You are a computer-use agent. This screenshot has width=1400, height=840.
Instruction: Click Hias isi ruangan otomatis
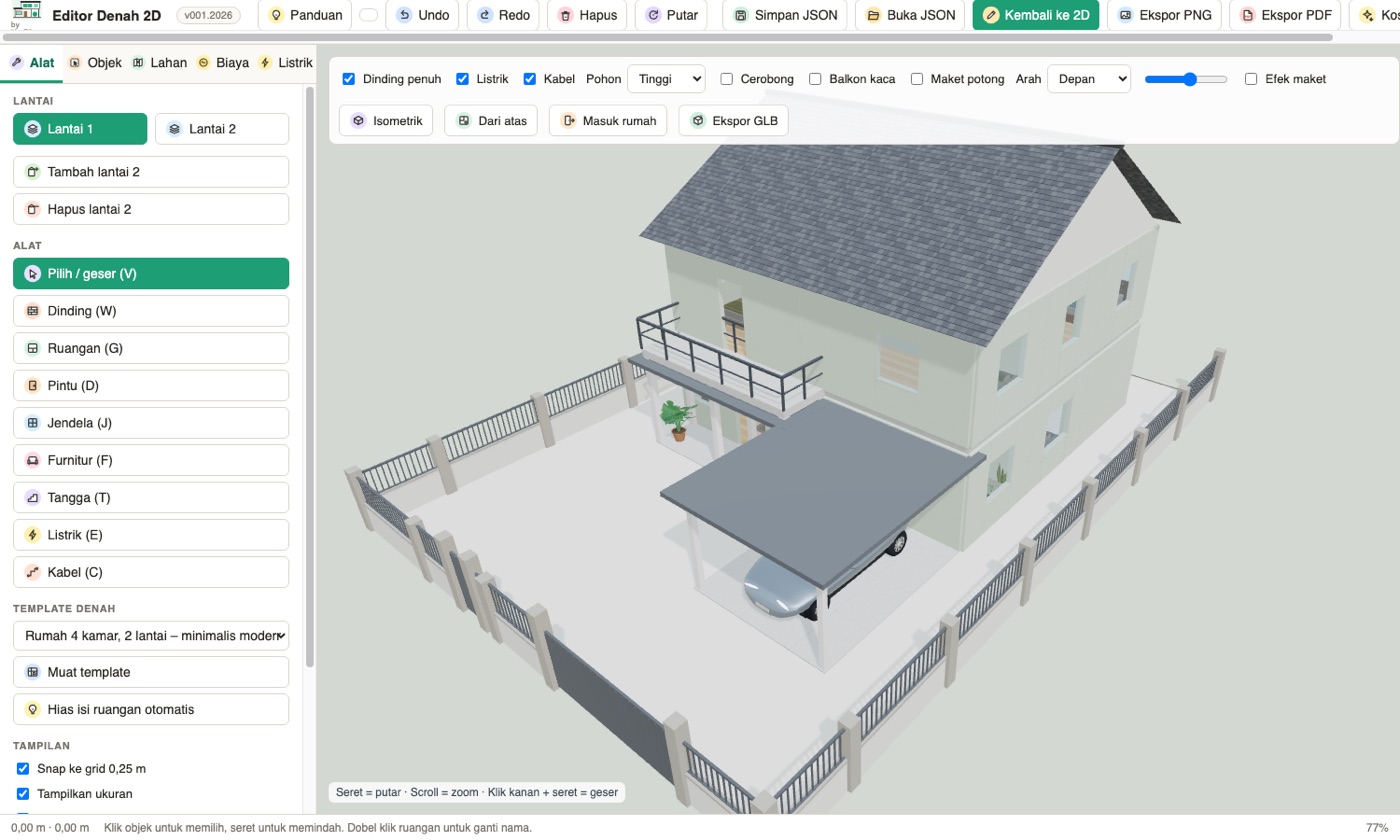click(151, 709)
